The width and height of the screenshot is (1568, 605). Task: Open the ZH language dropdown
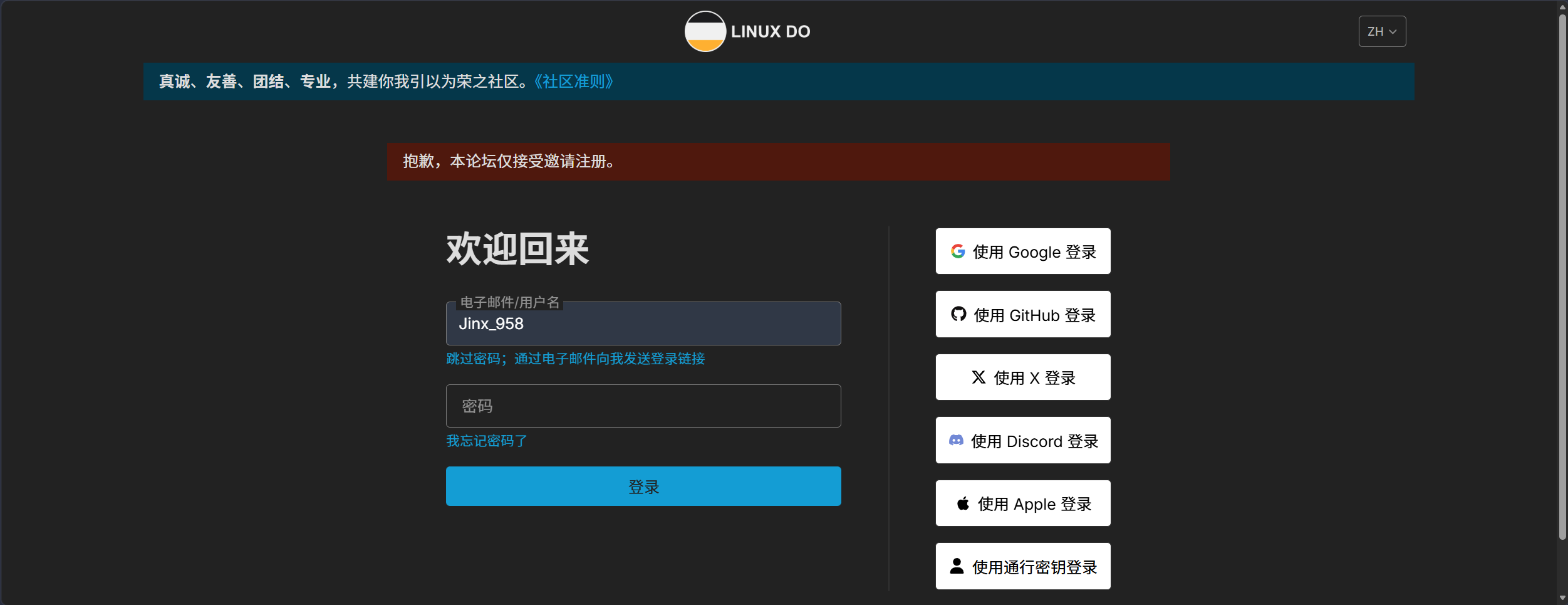pos(1382,31)
